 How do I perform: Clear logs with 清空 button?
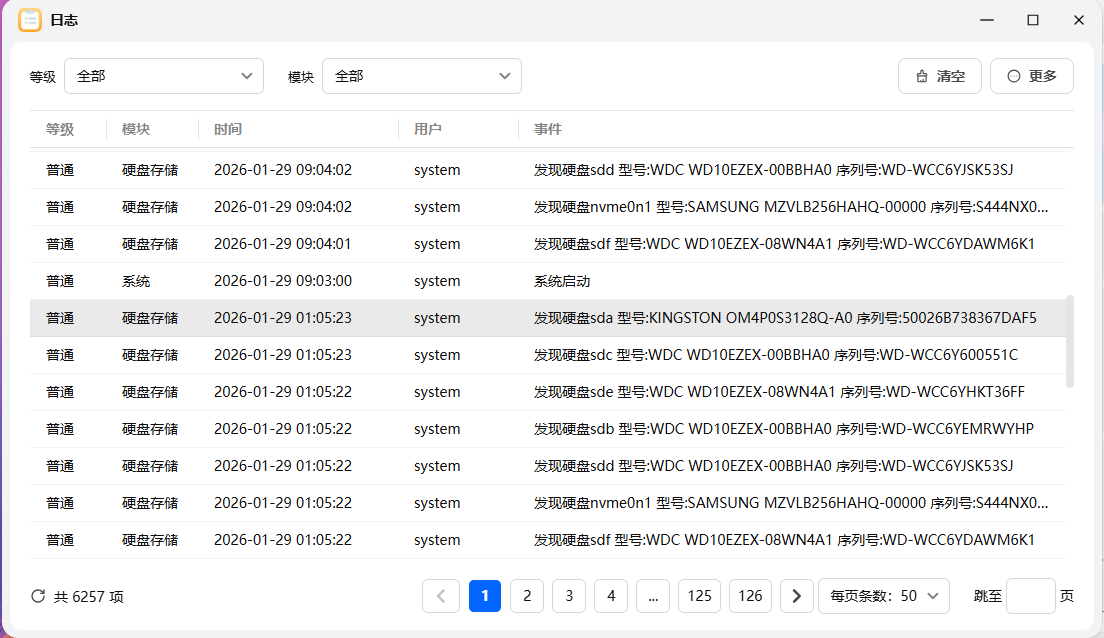(x=939, y=75)
